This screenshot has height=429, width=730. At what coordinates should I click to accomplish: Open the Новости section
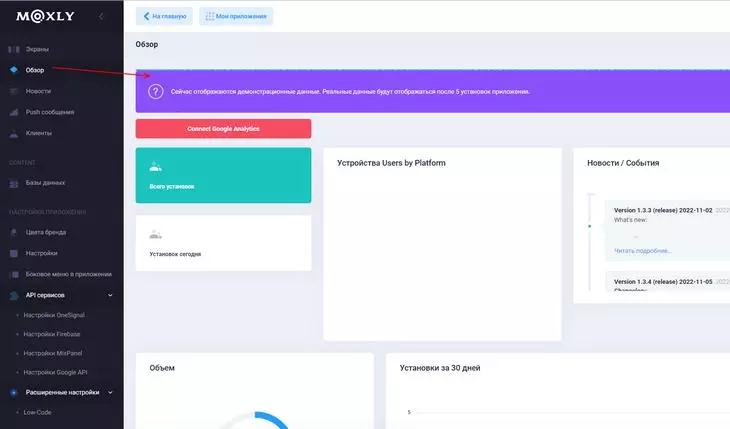click(x=38, y=91)
